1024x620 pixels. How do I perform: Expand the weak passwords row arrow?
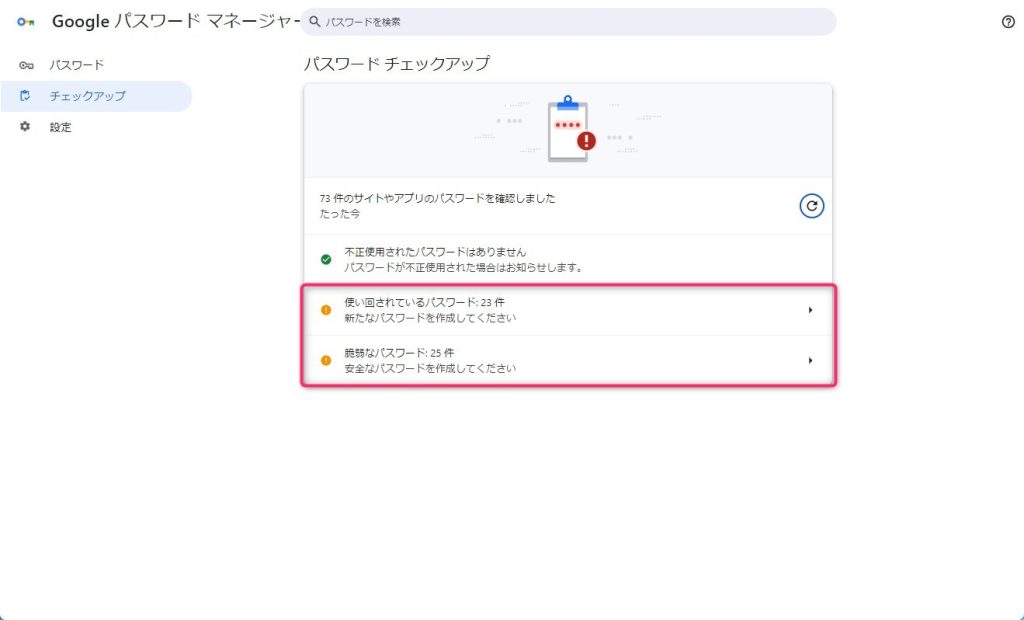click(810, 360)
